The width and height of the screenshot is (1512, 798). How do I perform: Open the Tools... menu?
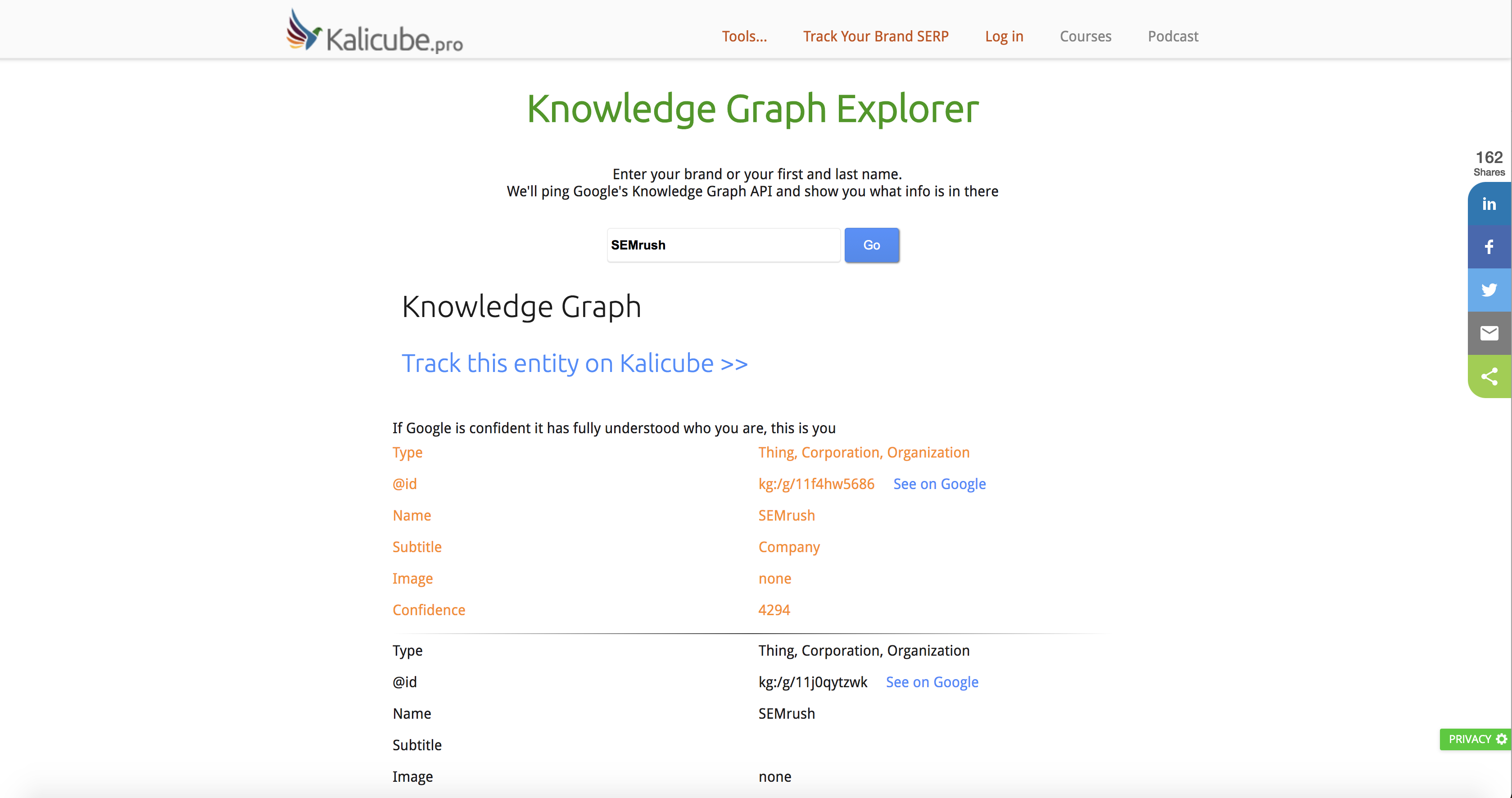[x=744, y=36]
